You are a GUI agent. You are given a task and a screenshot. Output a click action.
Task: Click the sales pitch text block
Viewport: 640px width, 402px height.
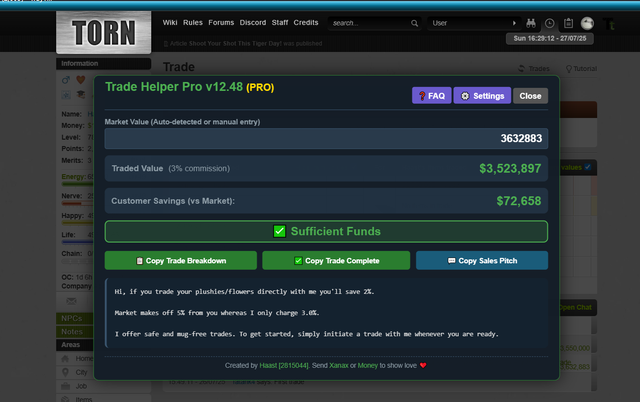click(326, 313)
